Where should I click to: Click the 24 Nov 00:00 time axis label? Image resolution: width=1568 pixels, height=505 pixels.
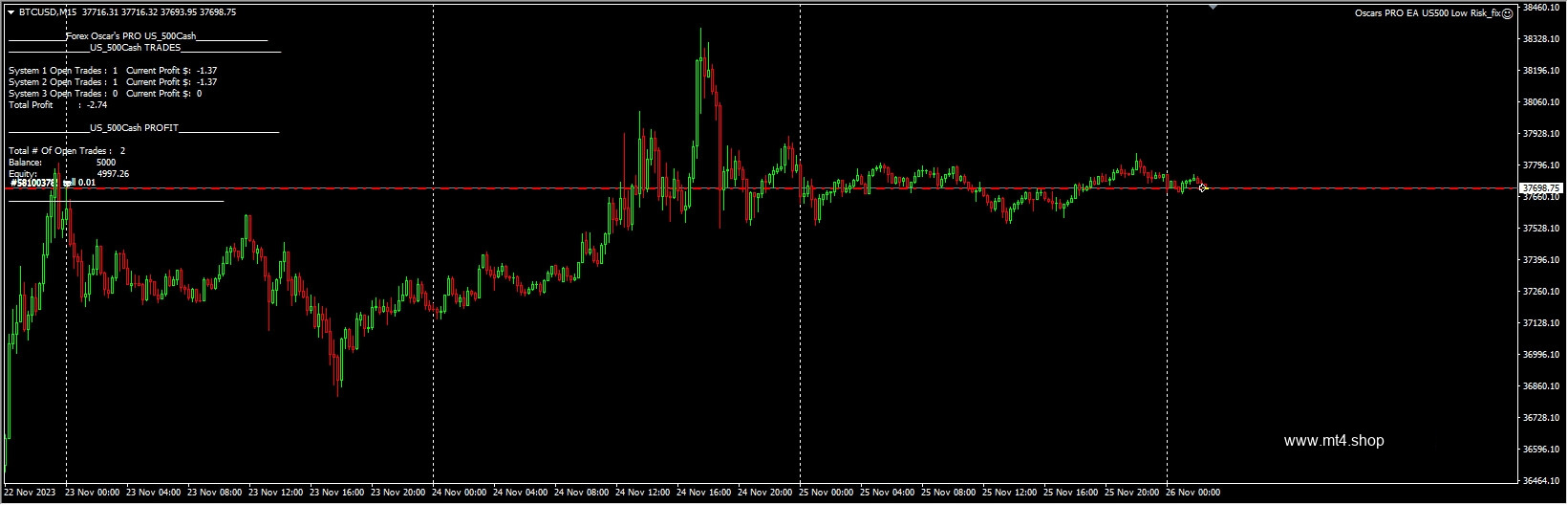(460, 493)
